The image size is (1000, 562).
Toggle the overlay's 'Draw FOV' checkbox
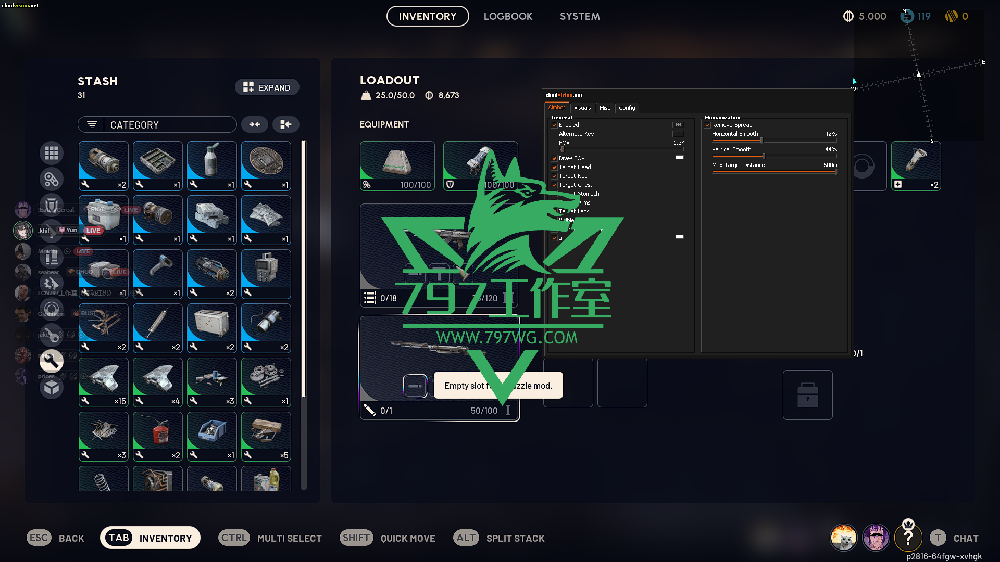(x=555, y=158)
